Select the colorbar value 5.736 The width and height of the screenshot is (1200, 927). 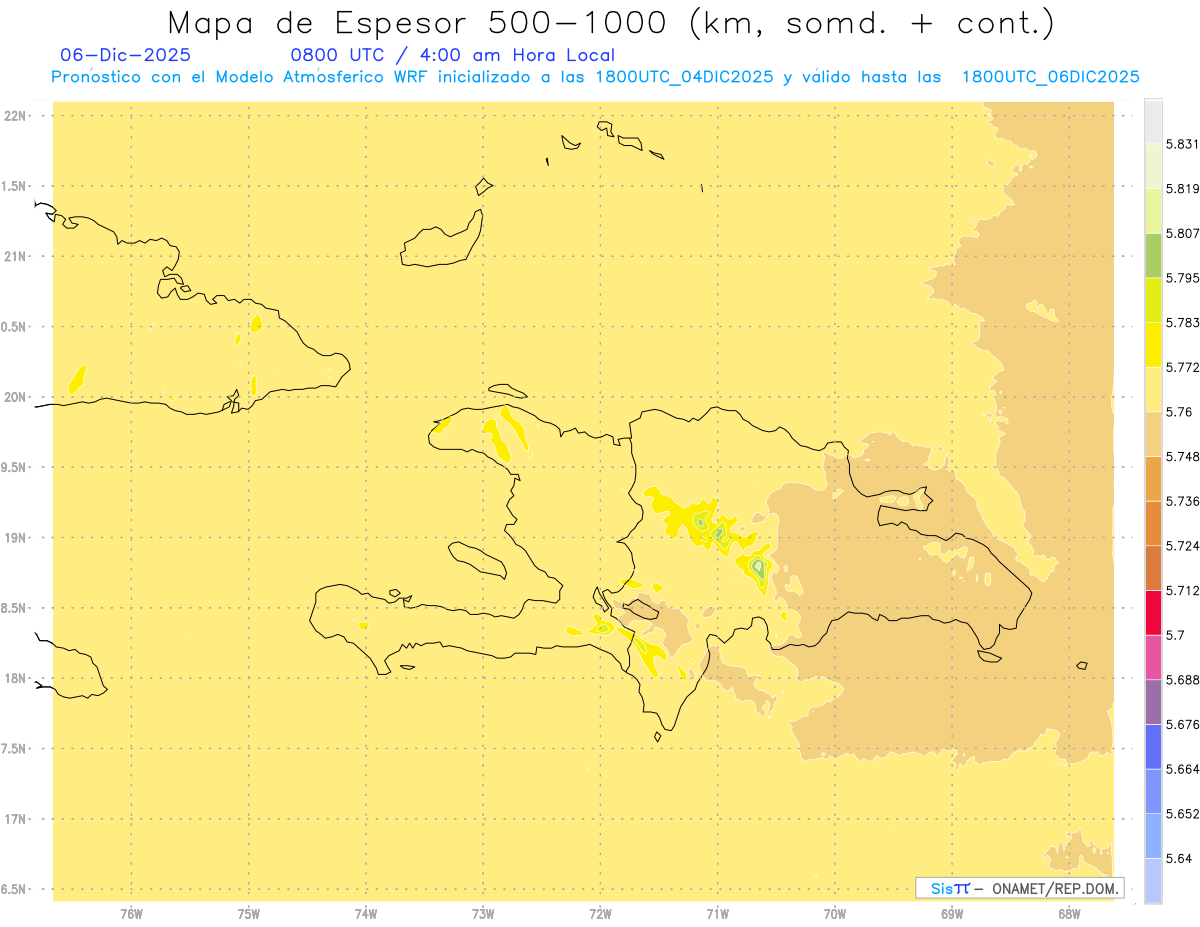[x=1182, y=501]
